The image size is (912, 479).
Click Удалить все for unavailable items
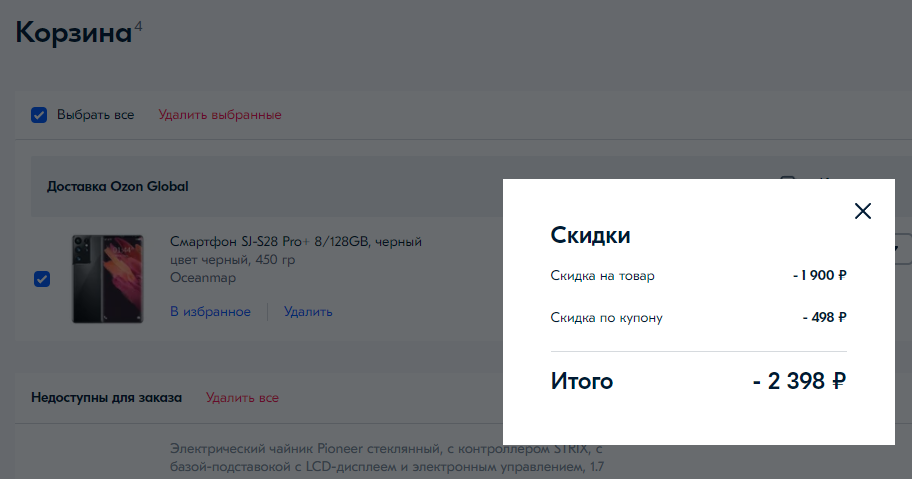(242, 398)
